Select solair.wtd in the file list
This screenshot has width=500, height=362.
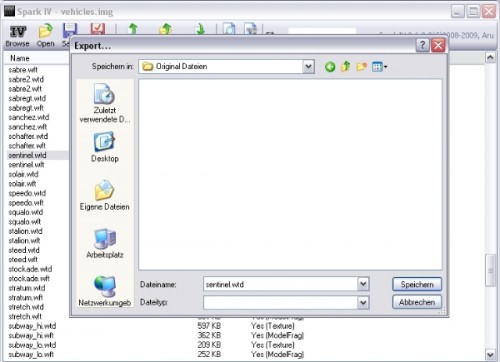click(23, 174)
